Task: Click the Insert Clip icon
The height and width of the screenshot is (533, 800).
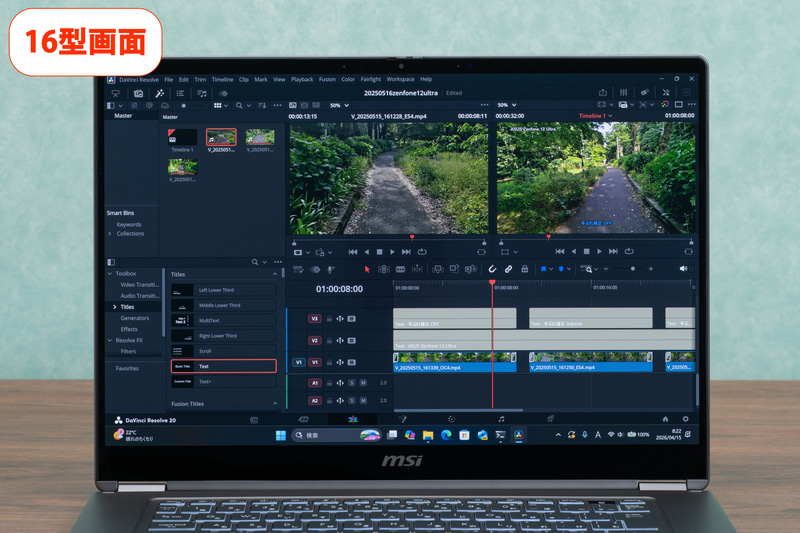Action: [x=437, y=269]
